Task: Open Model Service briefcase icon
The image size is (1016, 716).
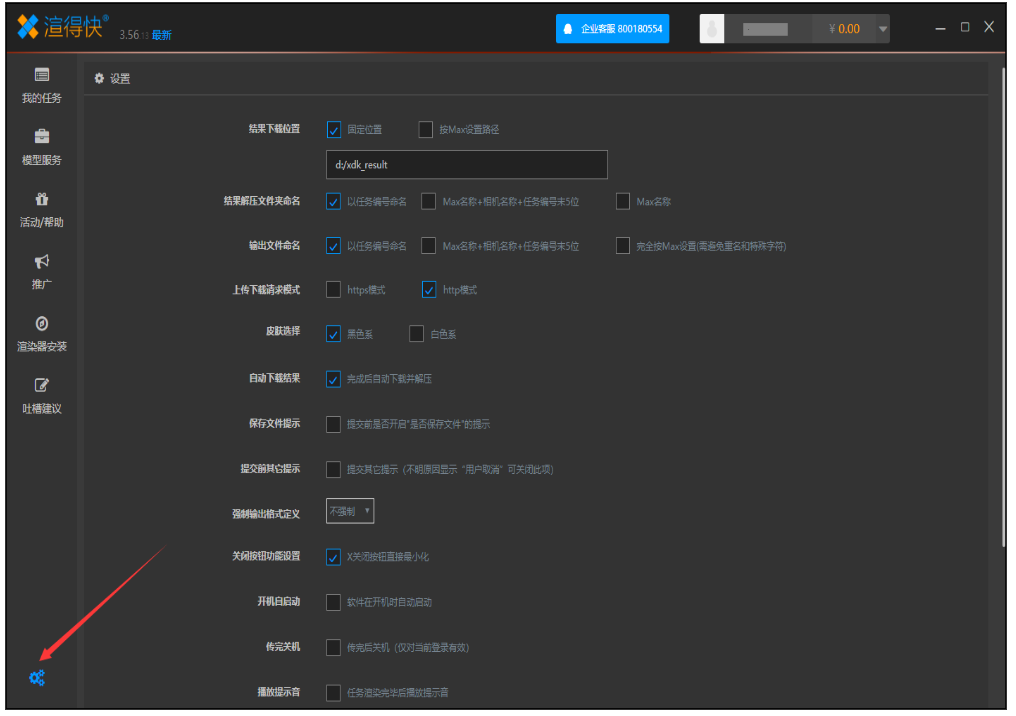Action: click(42, 137)
